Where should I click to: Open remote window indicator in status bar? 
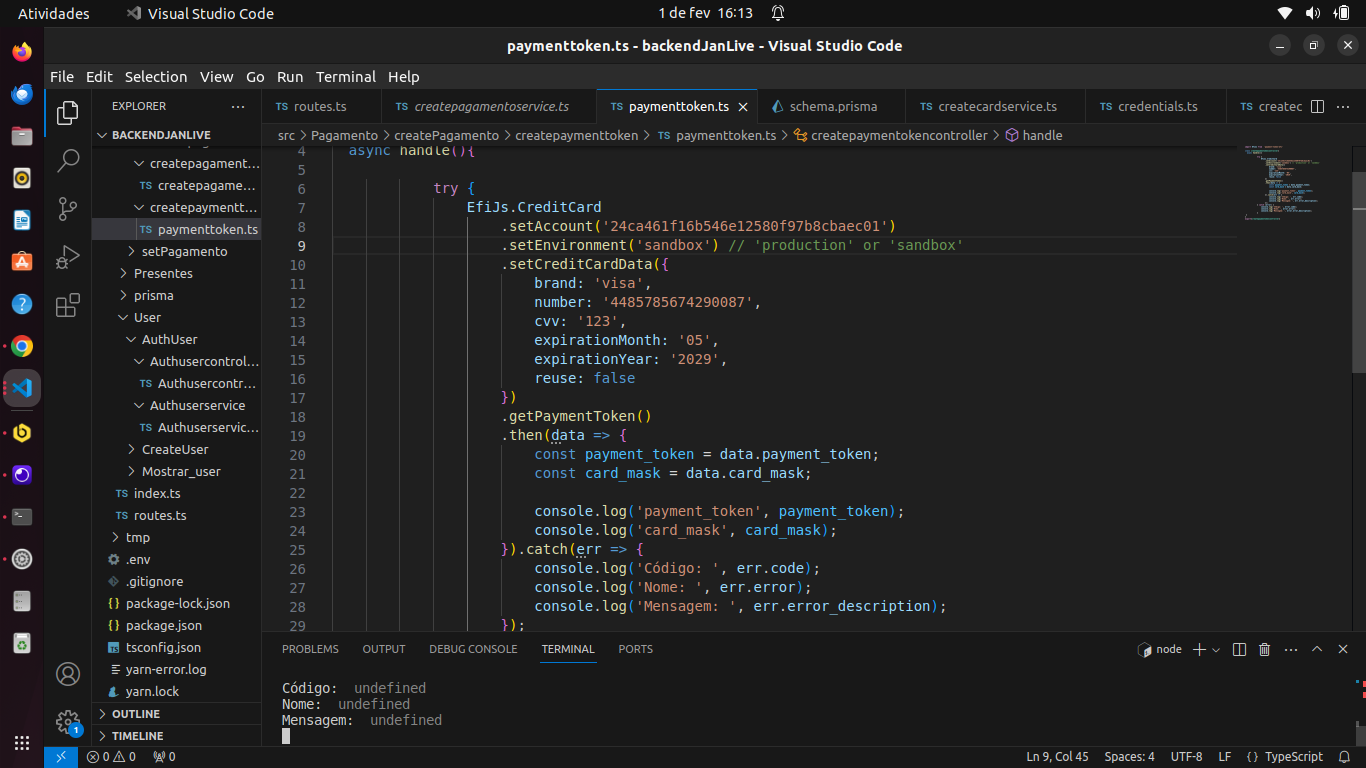click(x=61, y=757)
